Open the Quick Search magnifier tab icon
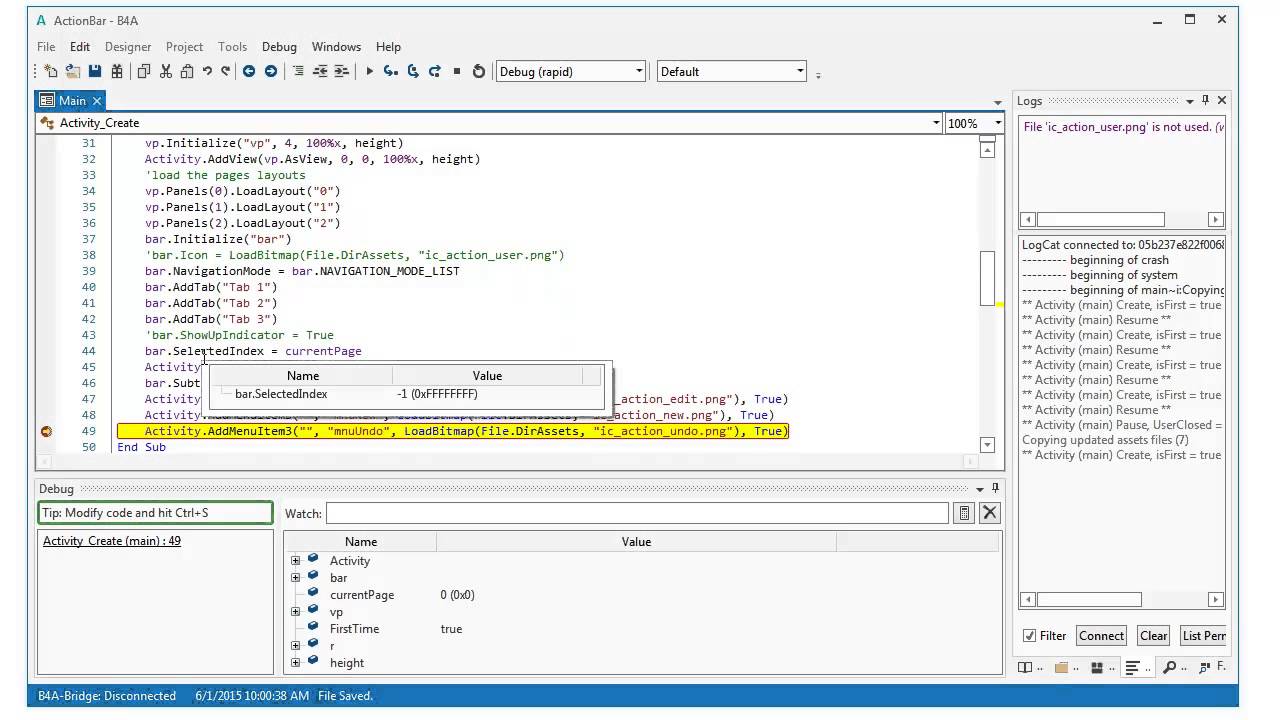The height and width of the screenshot is (720, 1280). pyautogui.click(x=1169, y=667)
